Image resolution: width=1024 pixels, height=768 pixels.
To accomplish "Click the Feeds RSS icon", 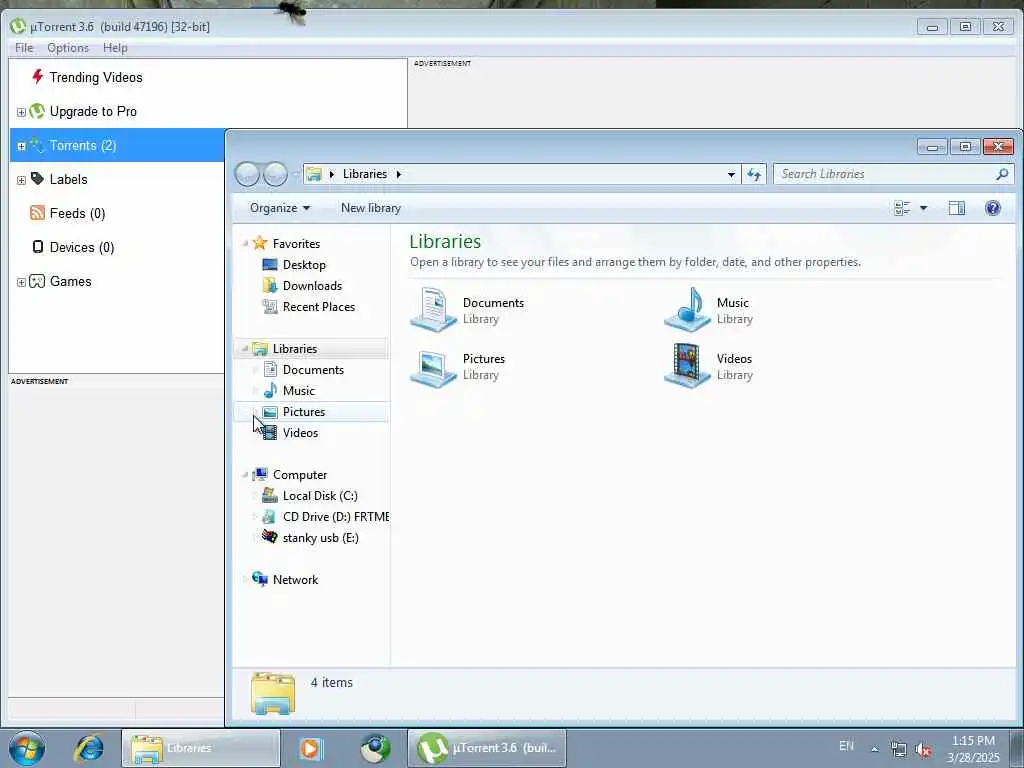I will (x=37, y=213).
